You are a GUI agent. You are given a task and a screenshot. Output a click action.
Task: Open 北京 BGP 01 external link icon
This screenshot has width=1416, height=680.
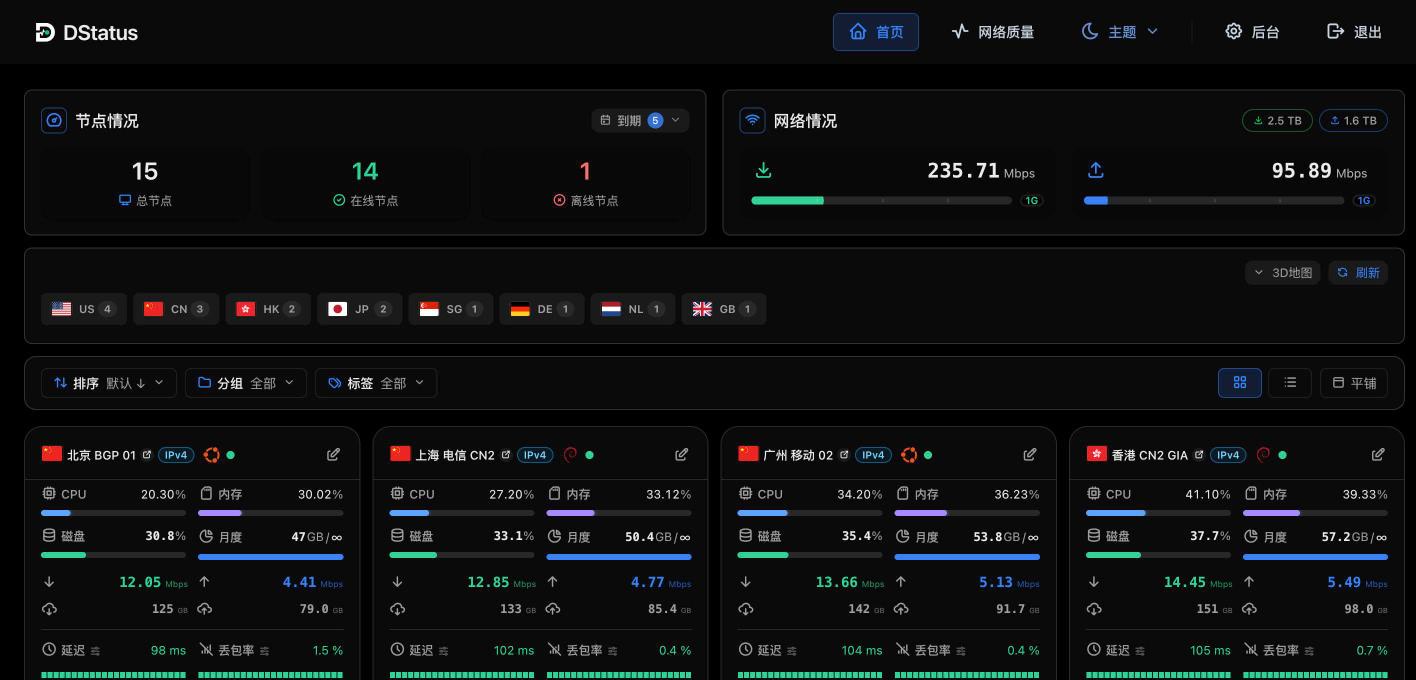click(147, 454)
